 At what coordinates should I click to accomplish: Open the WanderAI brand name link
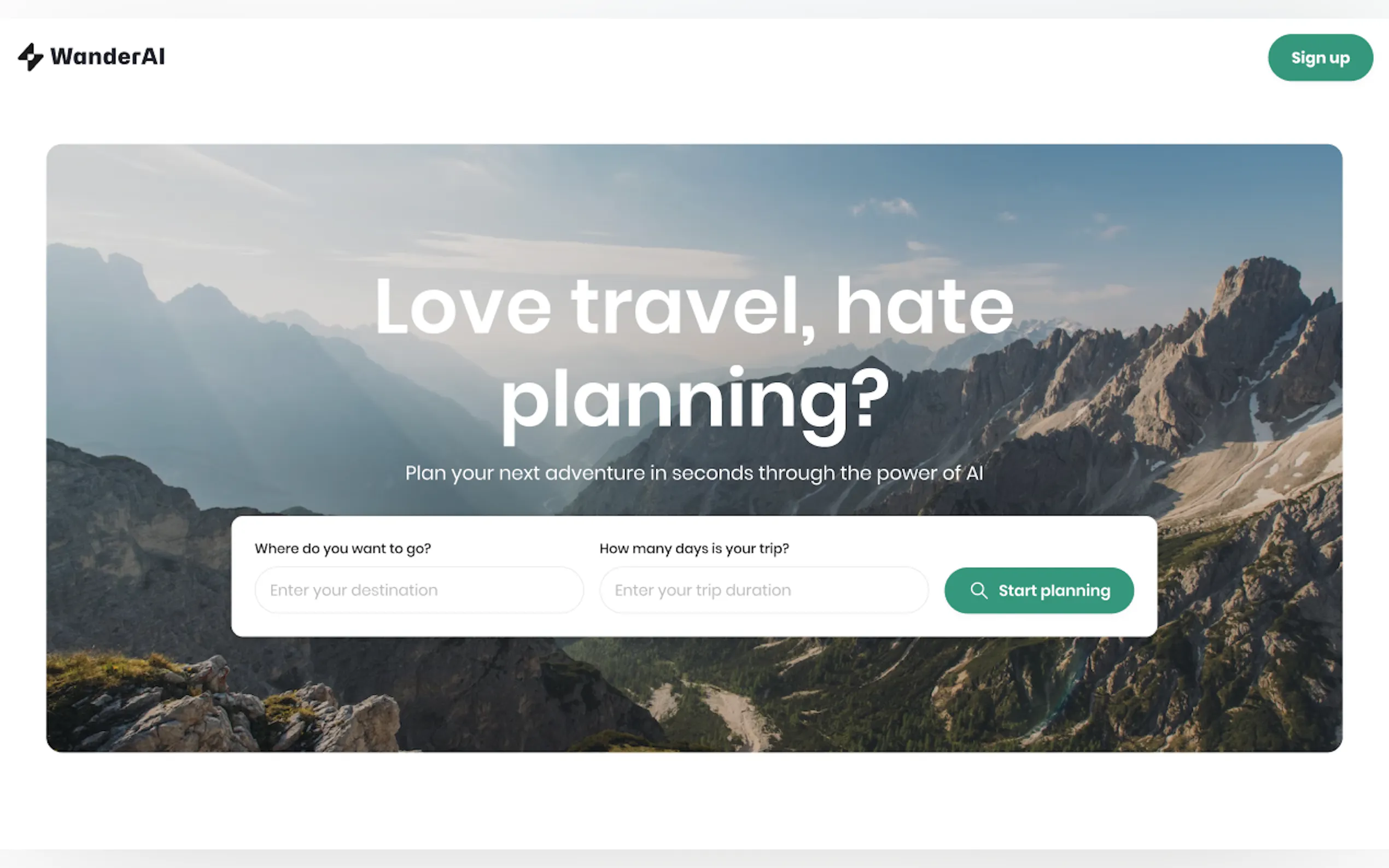tap(107, 56)
